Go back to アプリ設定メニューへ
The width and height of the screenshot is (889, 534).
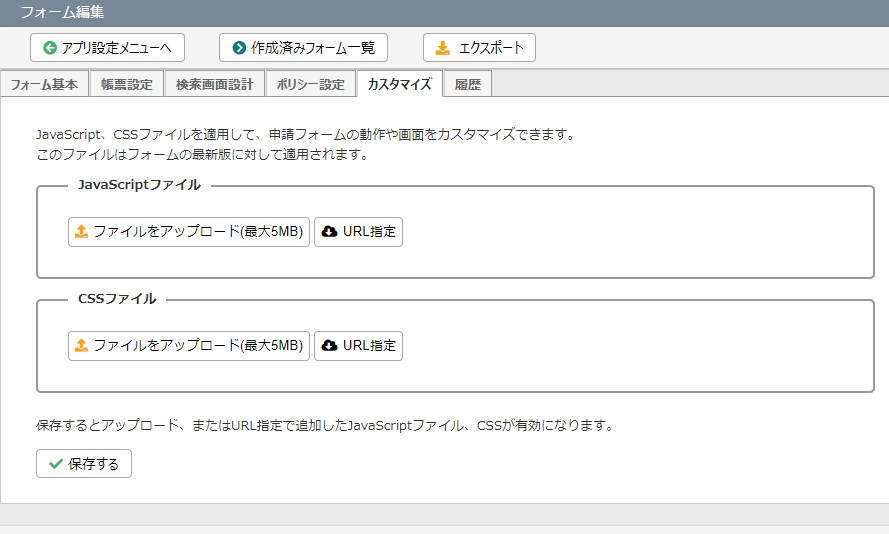coord(107,48)
